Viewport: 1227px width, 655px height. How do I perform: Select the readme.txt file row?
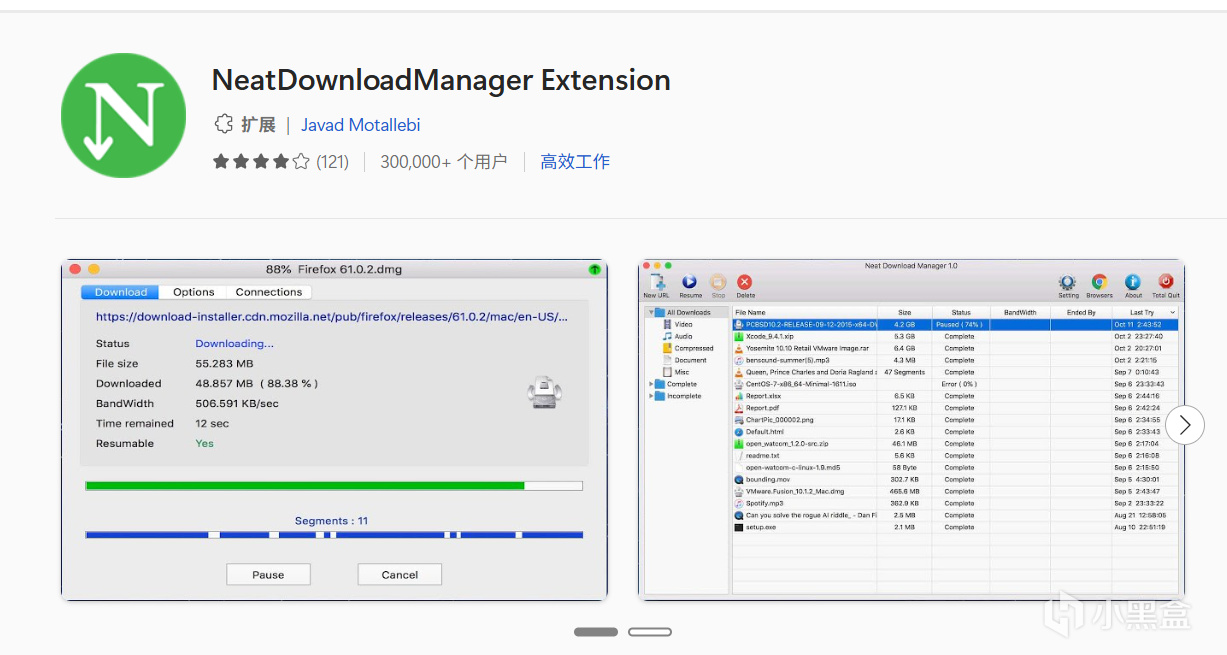tap(957, 455)
